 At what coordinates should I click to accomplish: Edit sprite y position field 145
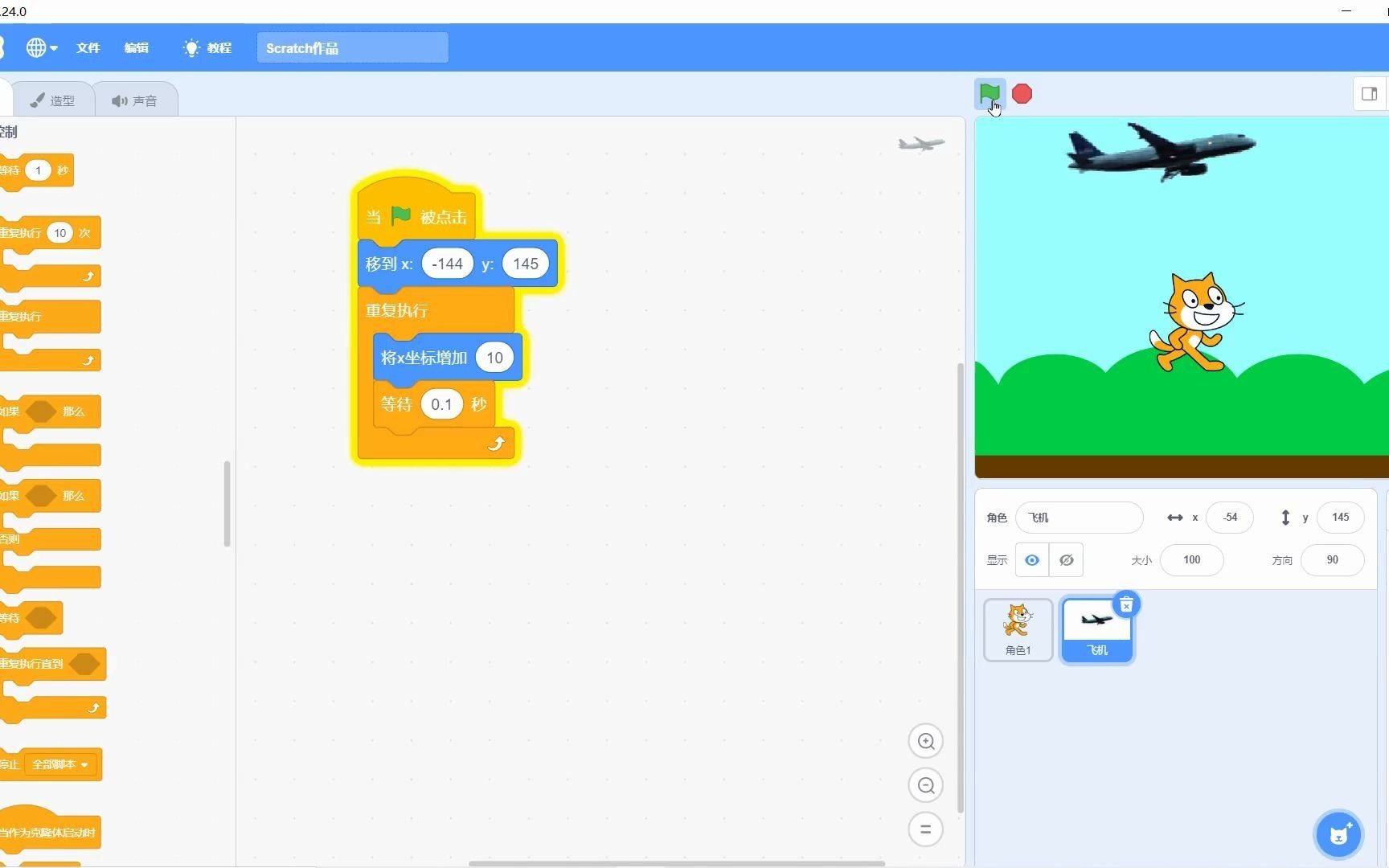point(1340,518)
